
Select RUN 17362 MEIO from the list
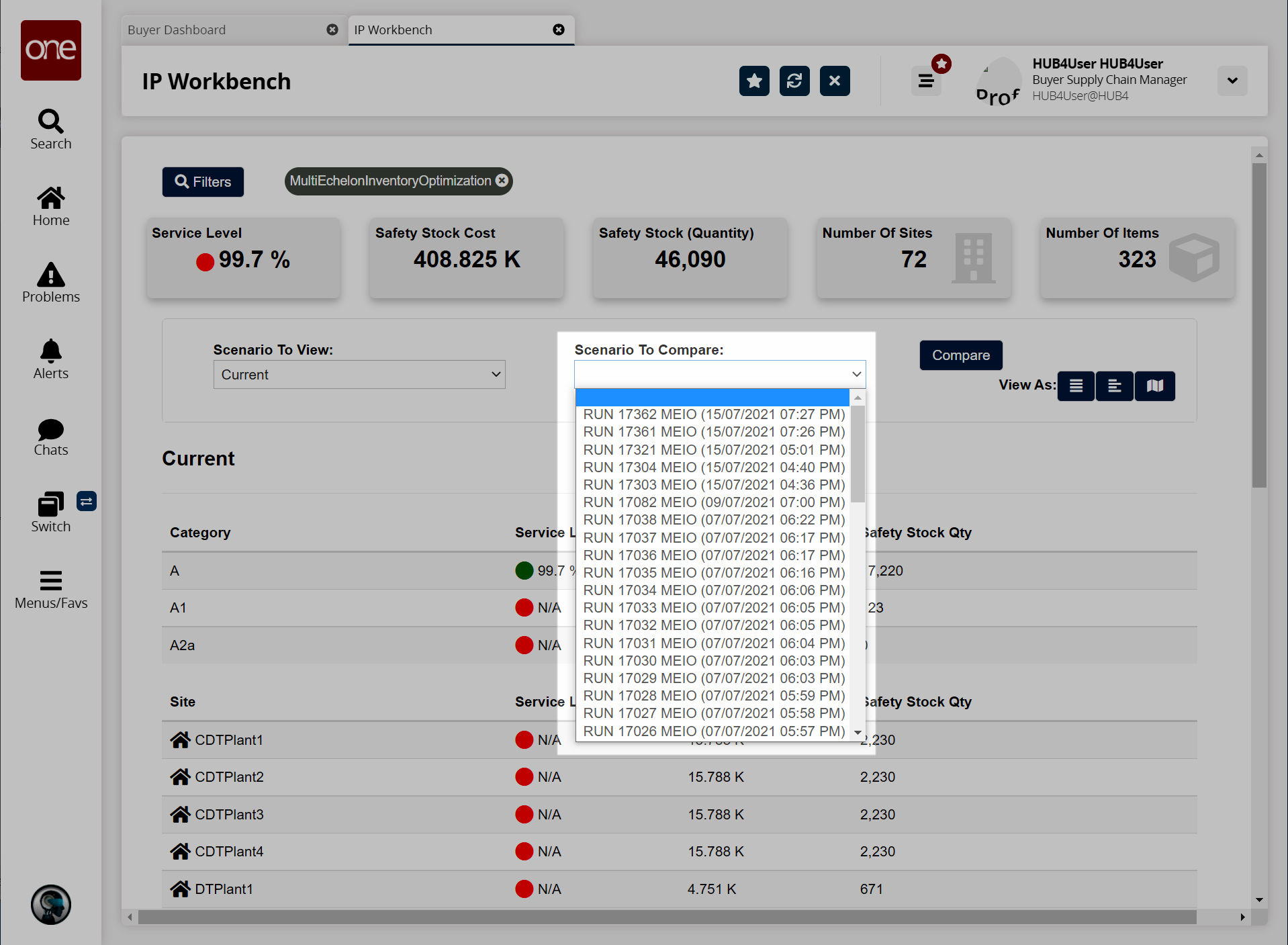[713, 414]
